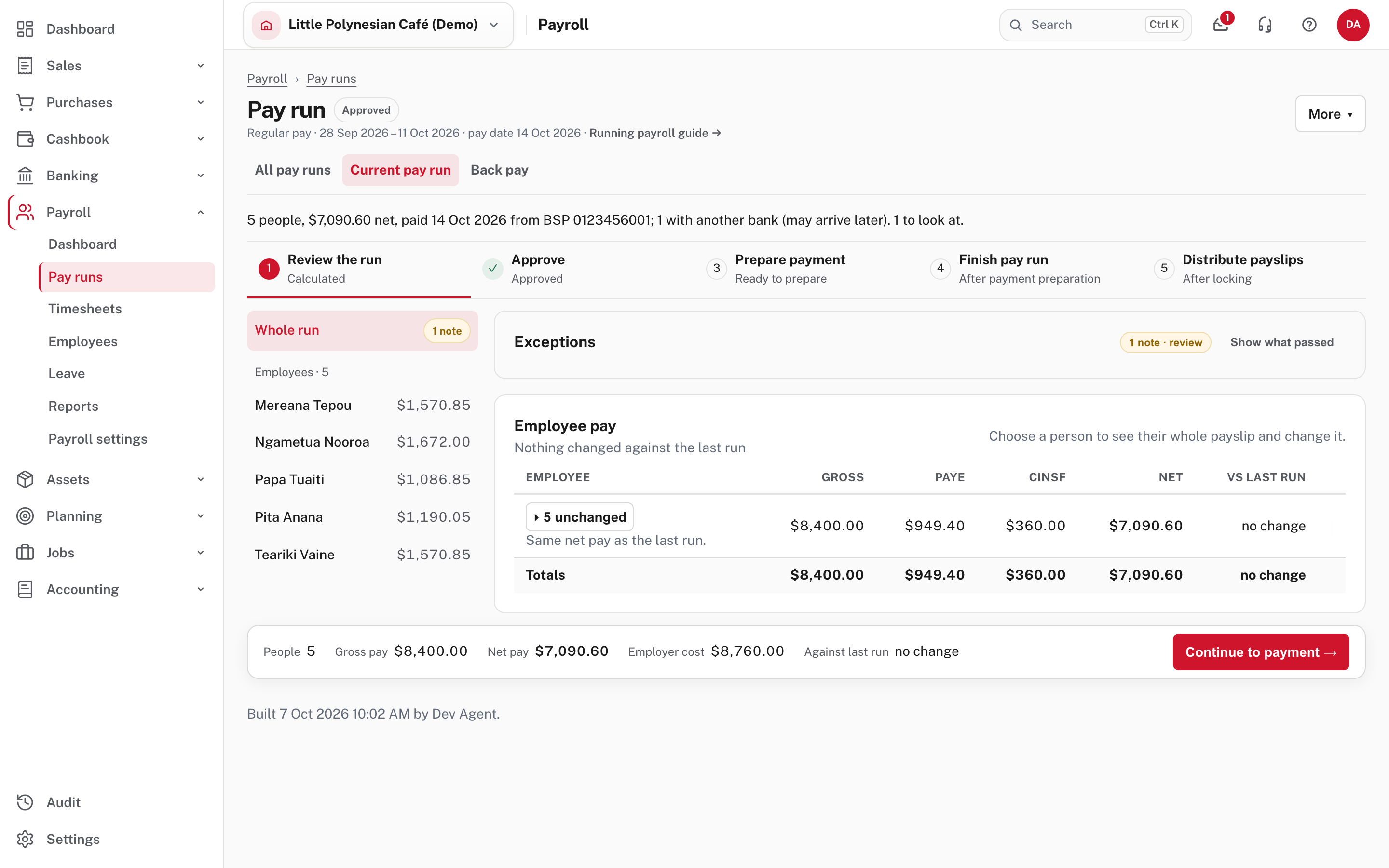This screenshot has width=1389, height=868.
Task: Click the Dashboard grid icon in sidebar
Action: coord(25,29)
